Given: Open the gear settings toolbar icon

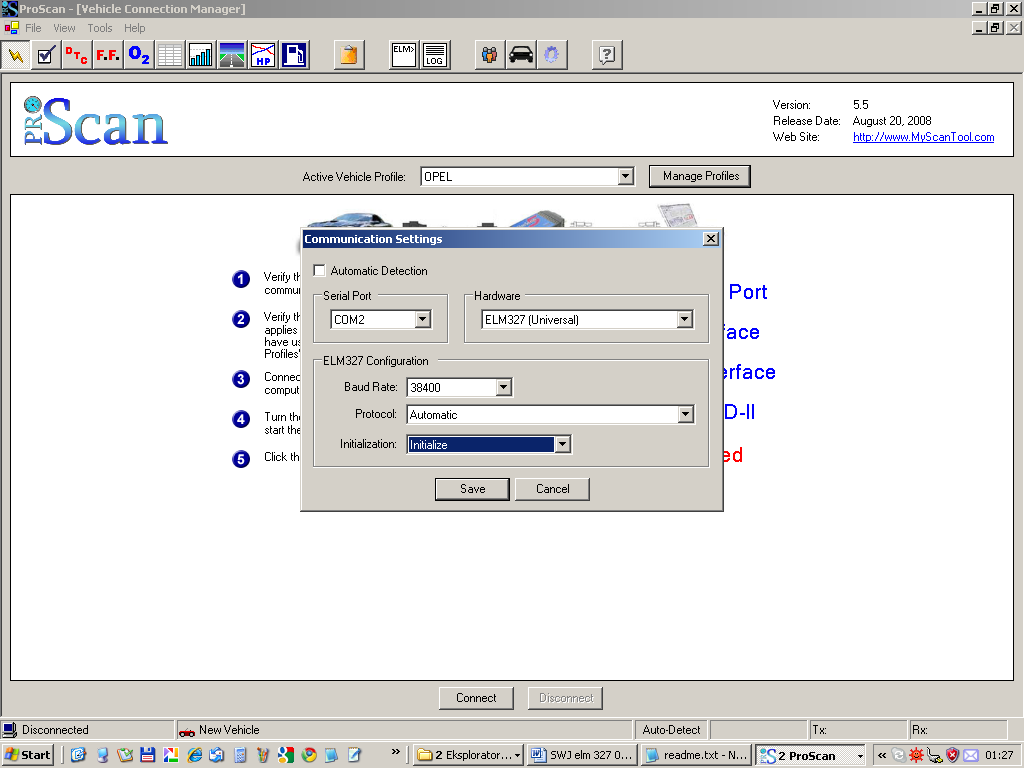Looking at the screenshot, I should pos(552,56).
